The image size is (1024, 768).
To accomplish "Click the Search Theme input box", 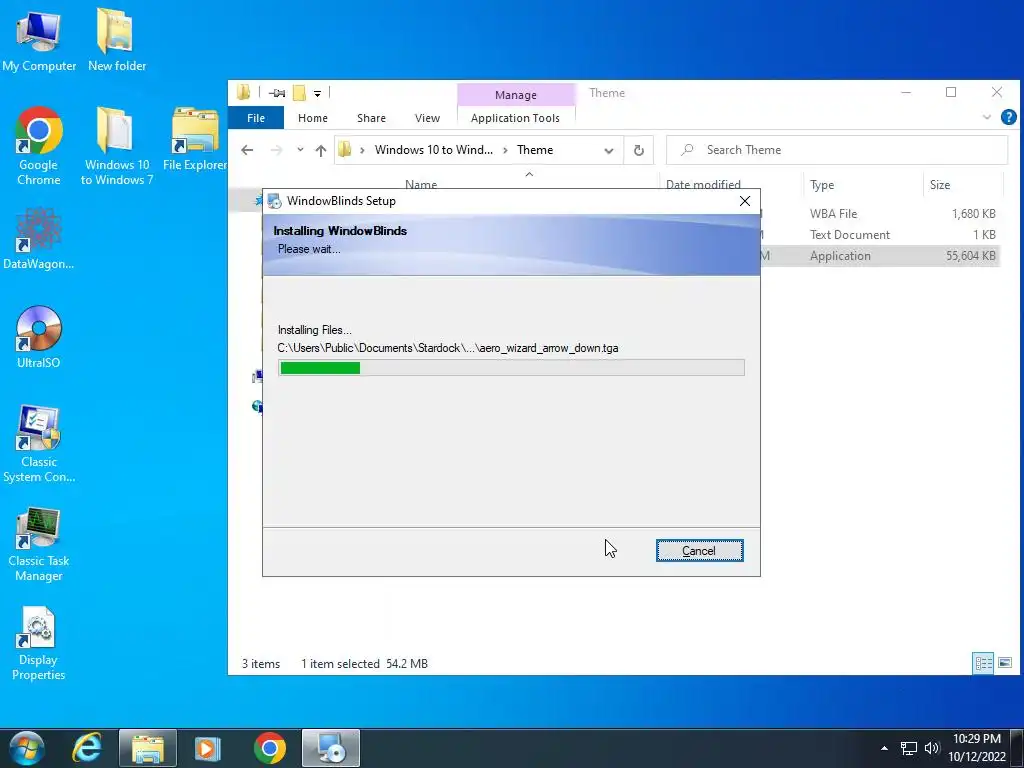I will click(837, 150).
